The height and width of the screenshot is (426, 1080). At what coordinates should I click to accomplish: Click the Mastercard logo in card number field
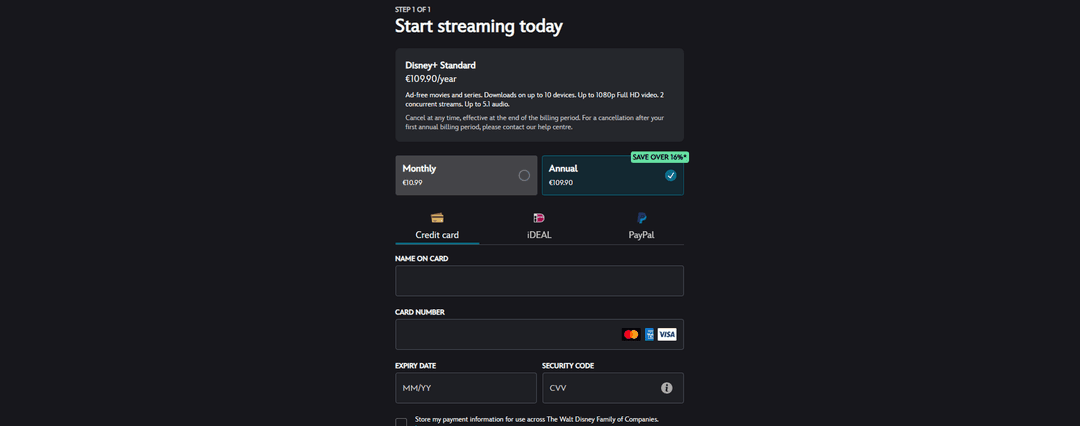pyautogui.click(x=630, y=334)
